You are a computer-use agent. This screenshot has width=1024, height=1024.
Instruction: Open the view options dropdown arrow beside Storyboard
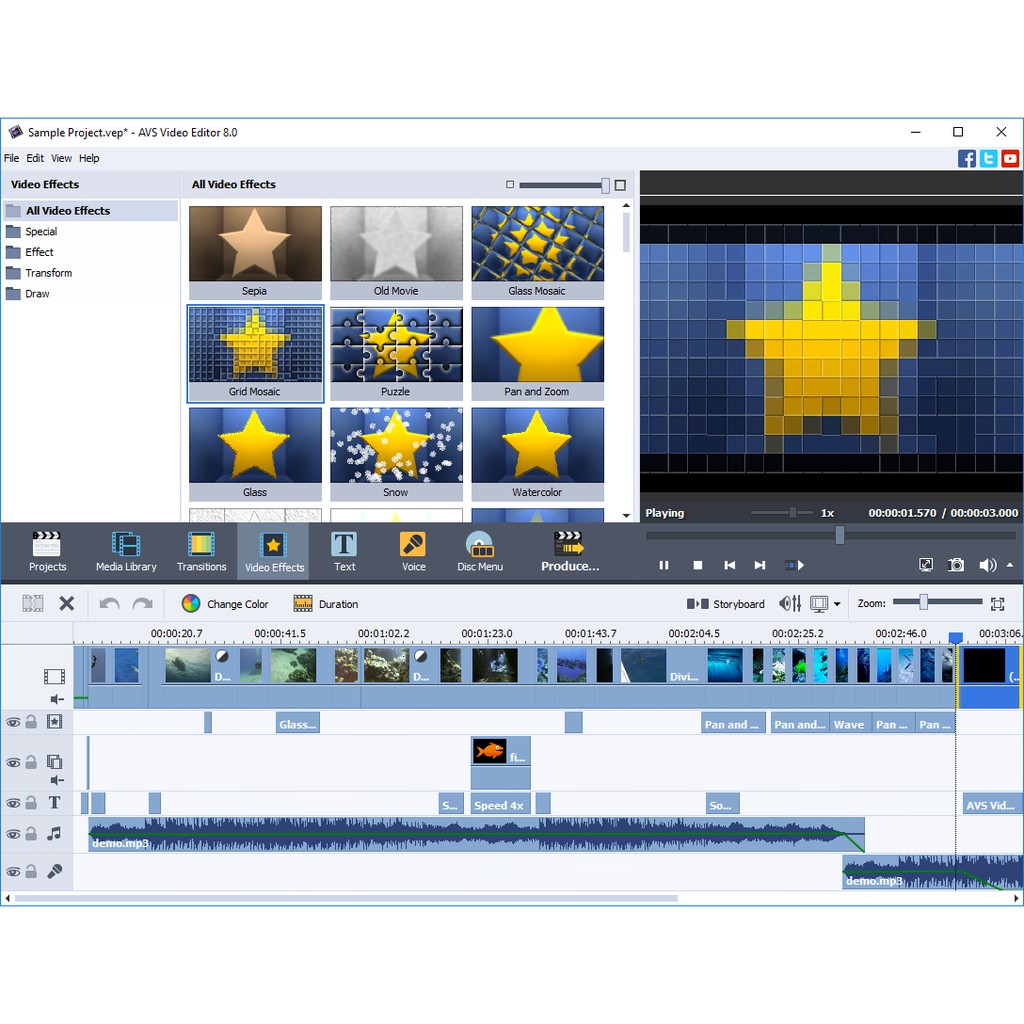pos(837,604)
